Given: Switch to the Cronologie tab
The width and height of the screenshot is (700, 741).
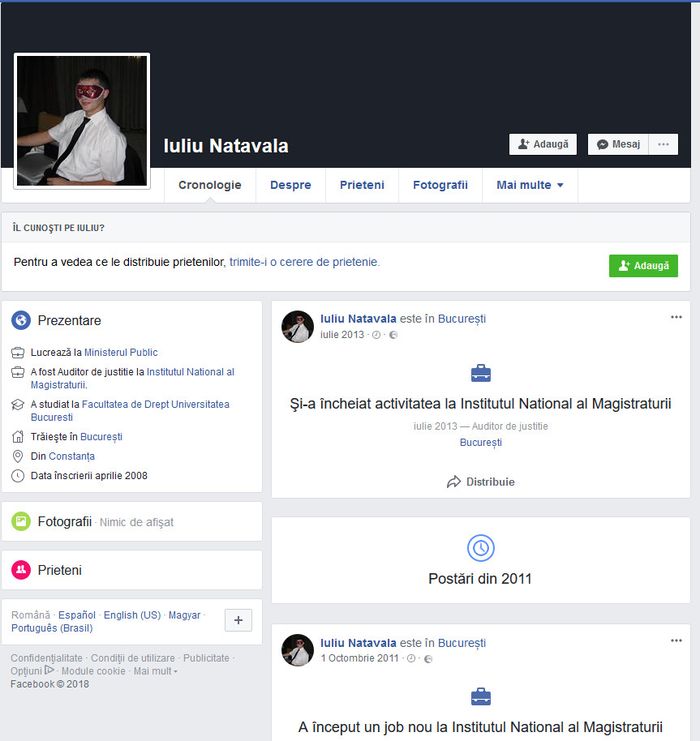Looking at the screenshot, I should point(210,185).
